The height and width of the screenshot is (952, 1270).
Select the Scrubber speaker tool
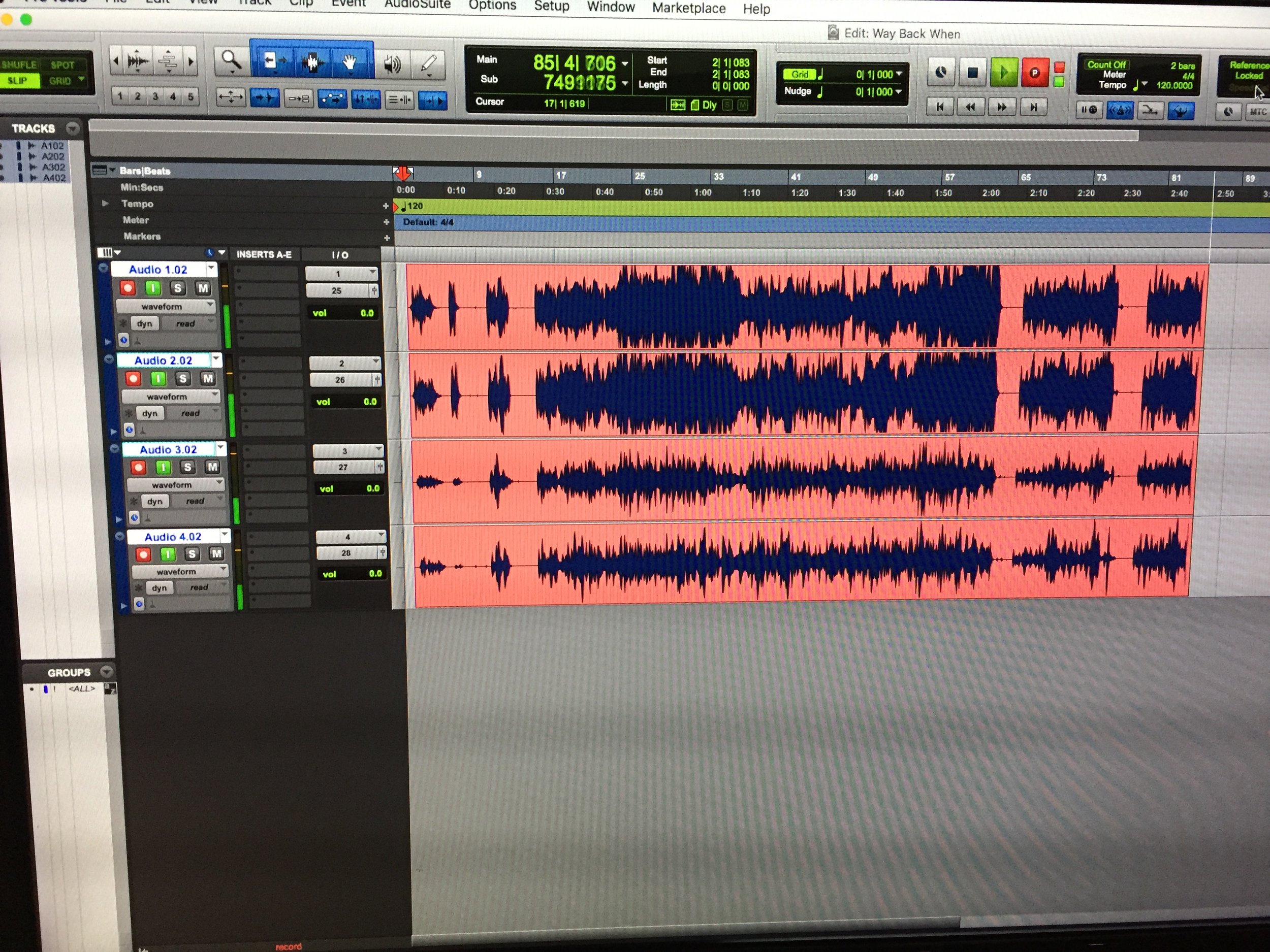[392, 63]
